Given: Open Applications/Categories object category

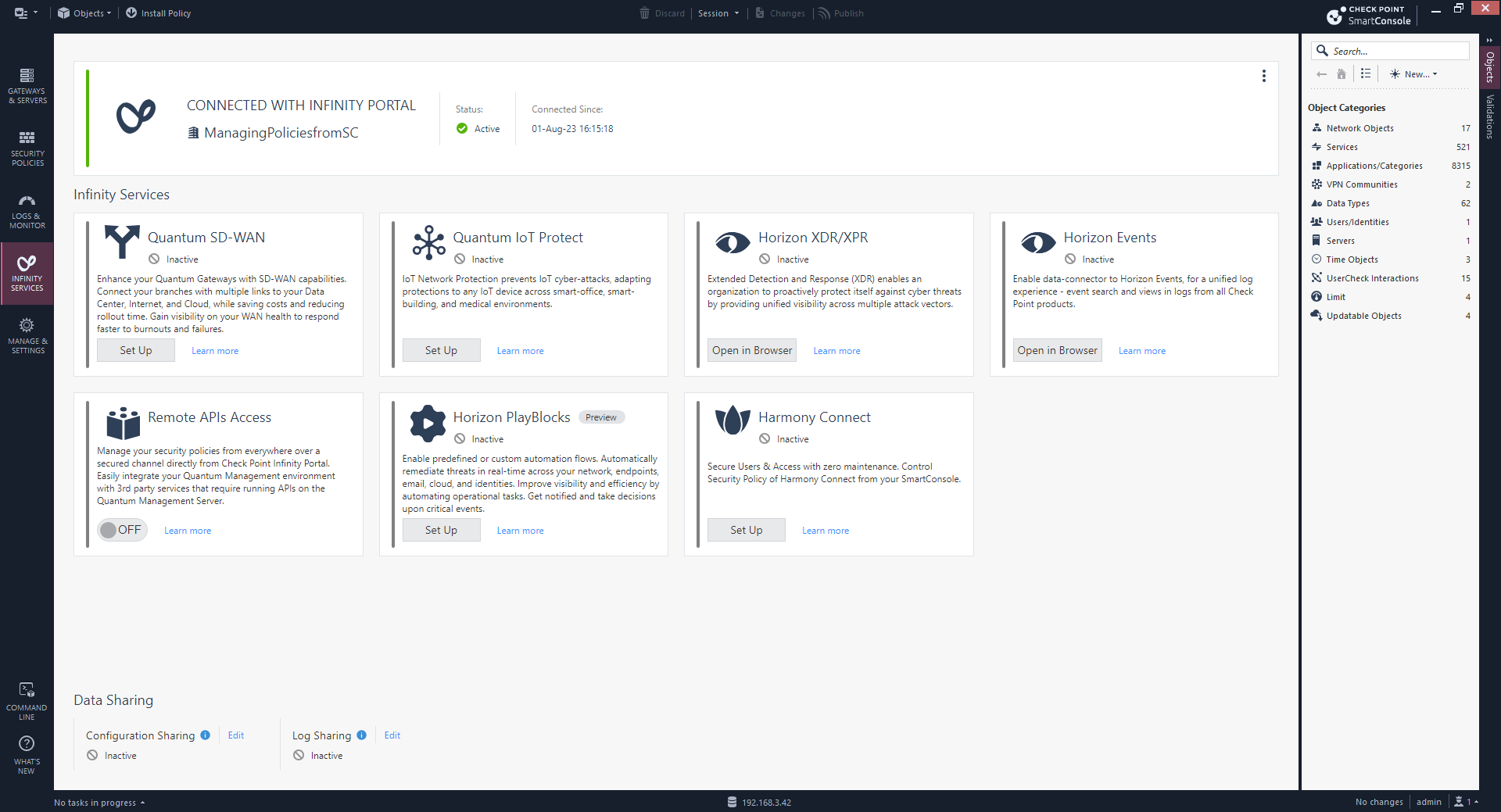Looking at the screenshot, I should 1390,166.
